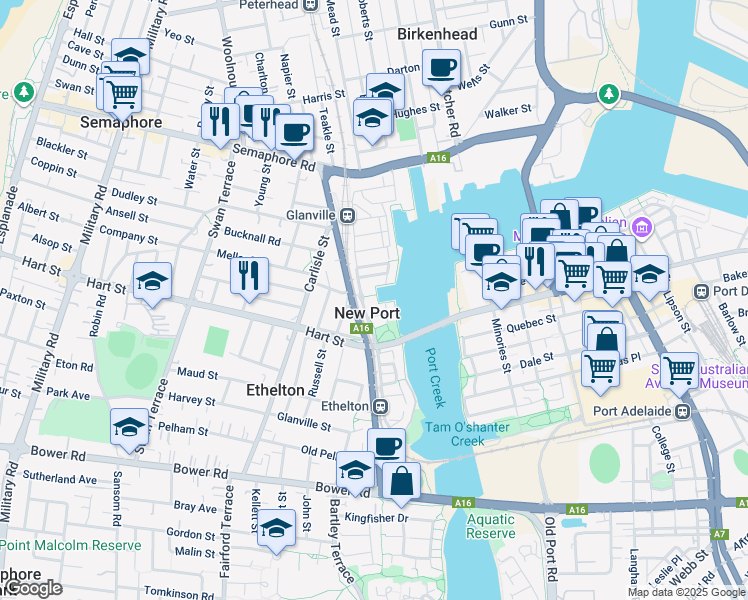Open the Google logo link
Screen dimensions: 748x600
click(x=32, y=589)
